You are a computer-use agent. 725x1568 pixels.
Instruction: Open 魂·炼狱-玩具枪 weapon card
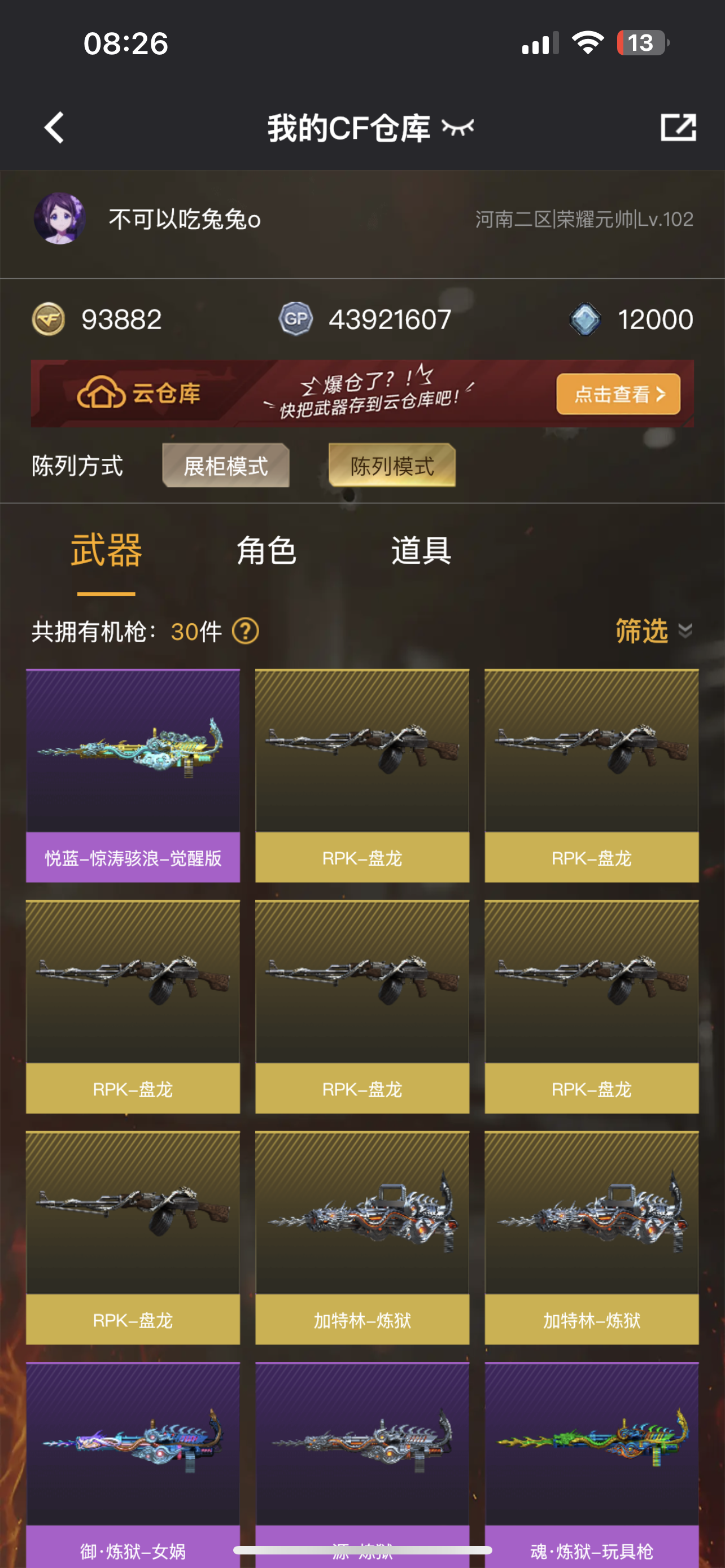point(592,1465)
